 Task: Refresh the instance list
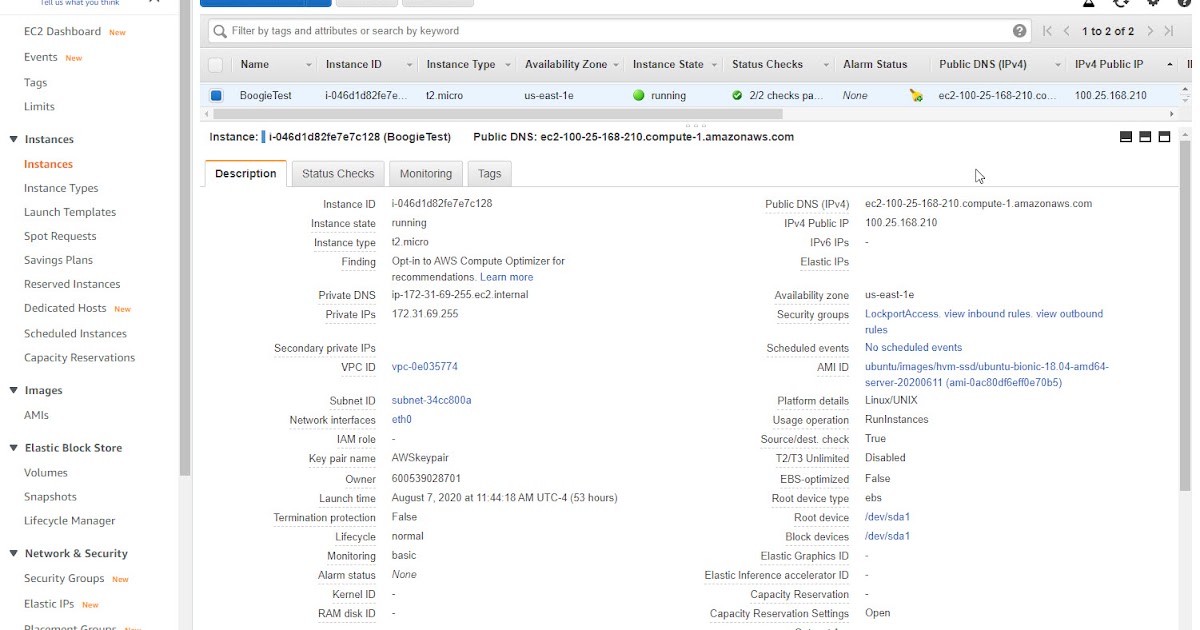tap(1120, 5)
